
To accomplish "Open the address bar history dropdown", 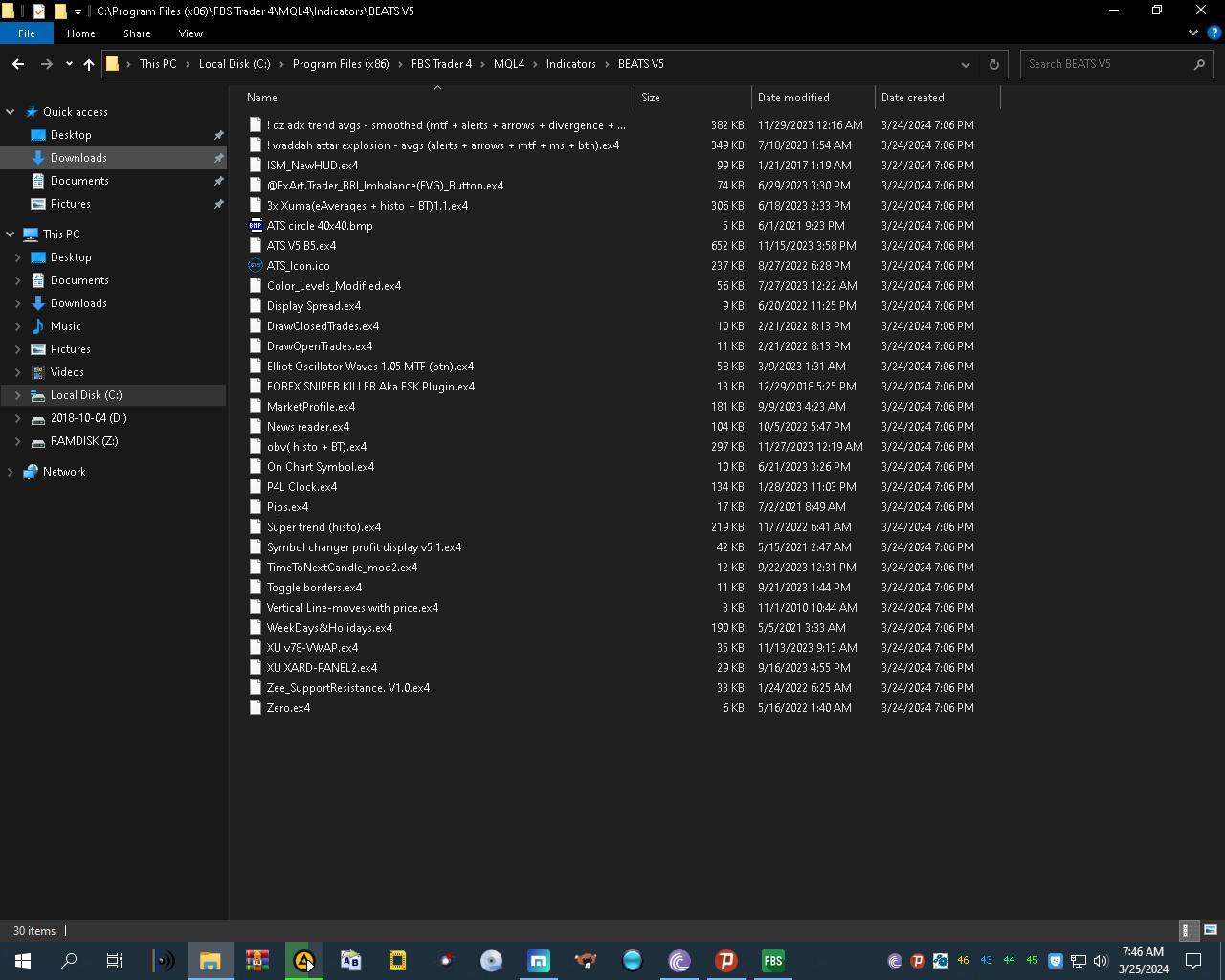I will [965, 64].
